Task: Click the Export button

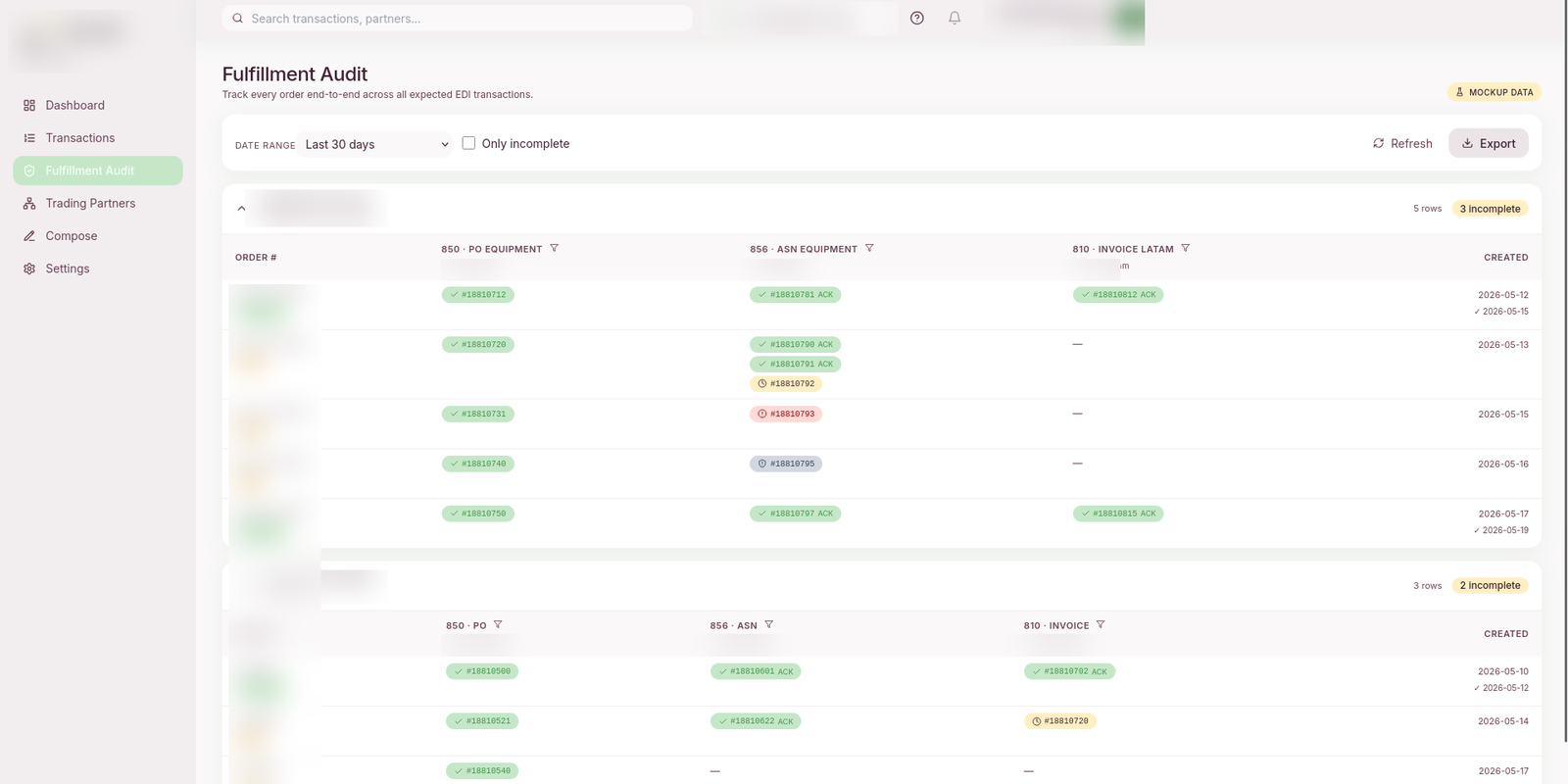Action: coord(1489,143)
